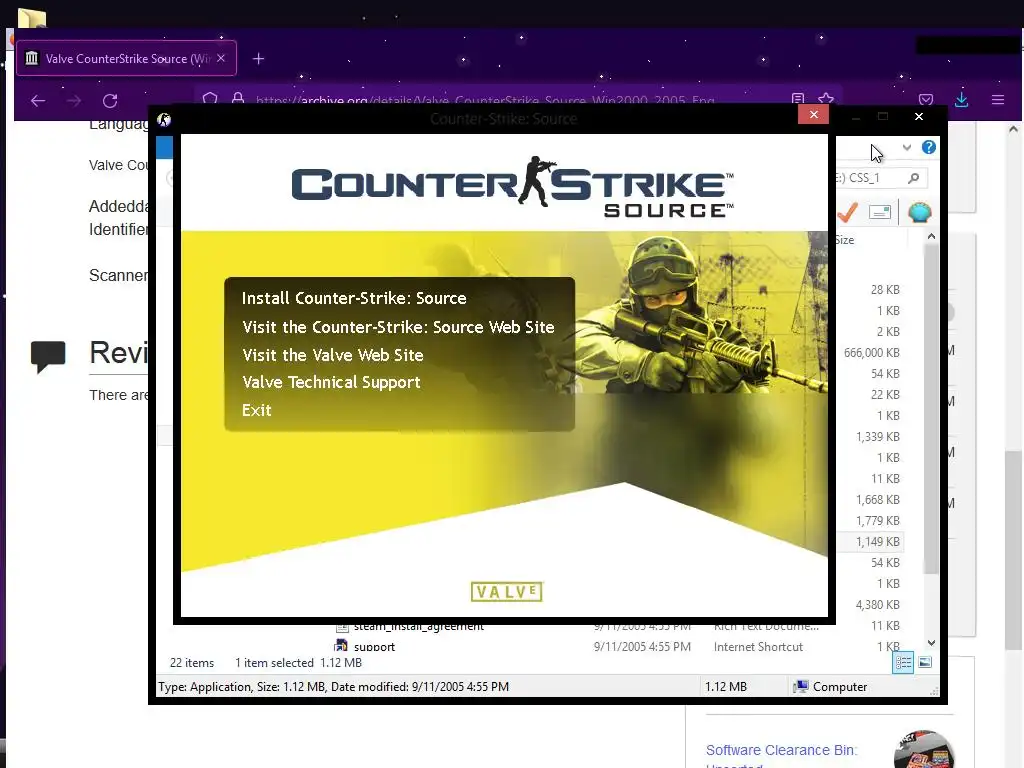Click the 1,668 KB size entry
Viewport: 1024px width, 768px height.
pyautogui.click(x=877, y=500)
